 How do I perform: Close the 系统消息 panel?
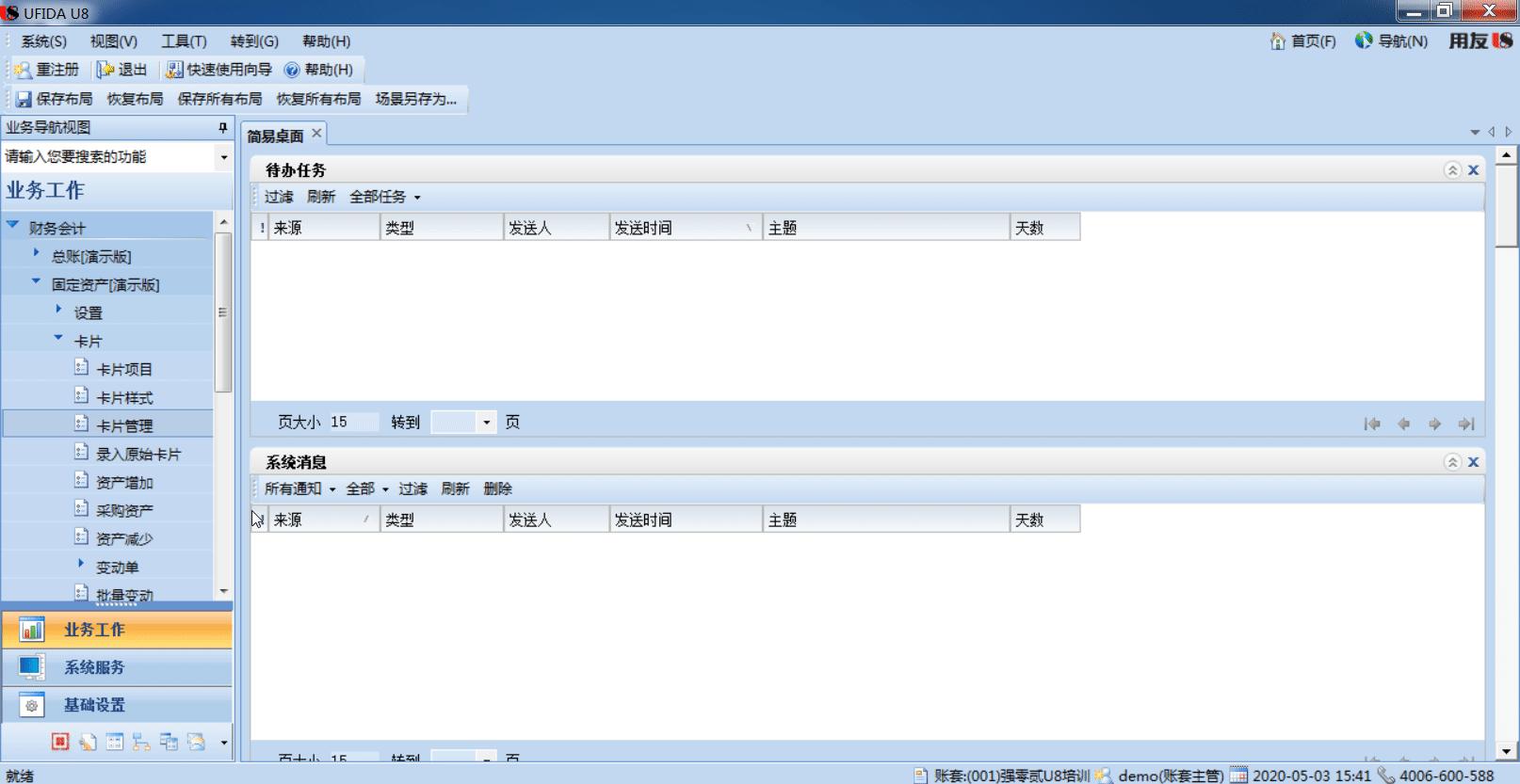point(1474,462)
